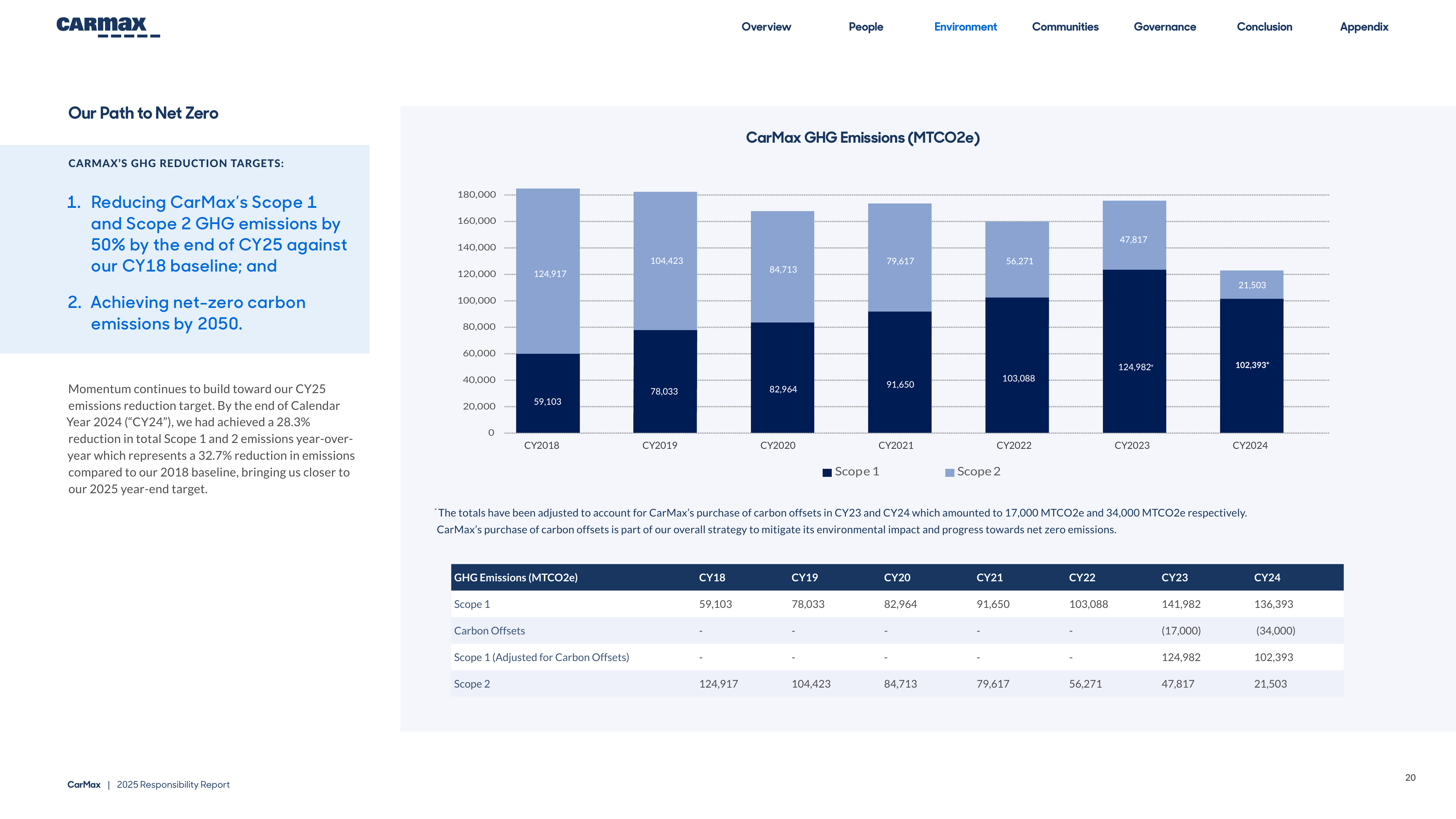Click the GHG Emissions (MTCO2e) table header
This screenshot has height=819, width=1456.
pyautogui.click(x=515, y=578)
